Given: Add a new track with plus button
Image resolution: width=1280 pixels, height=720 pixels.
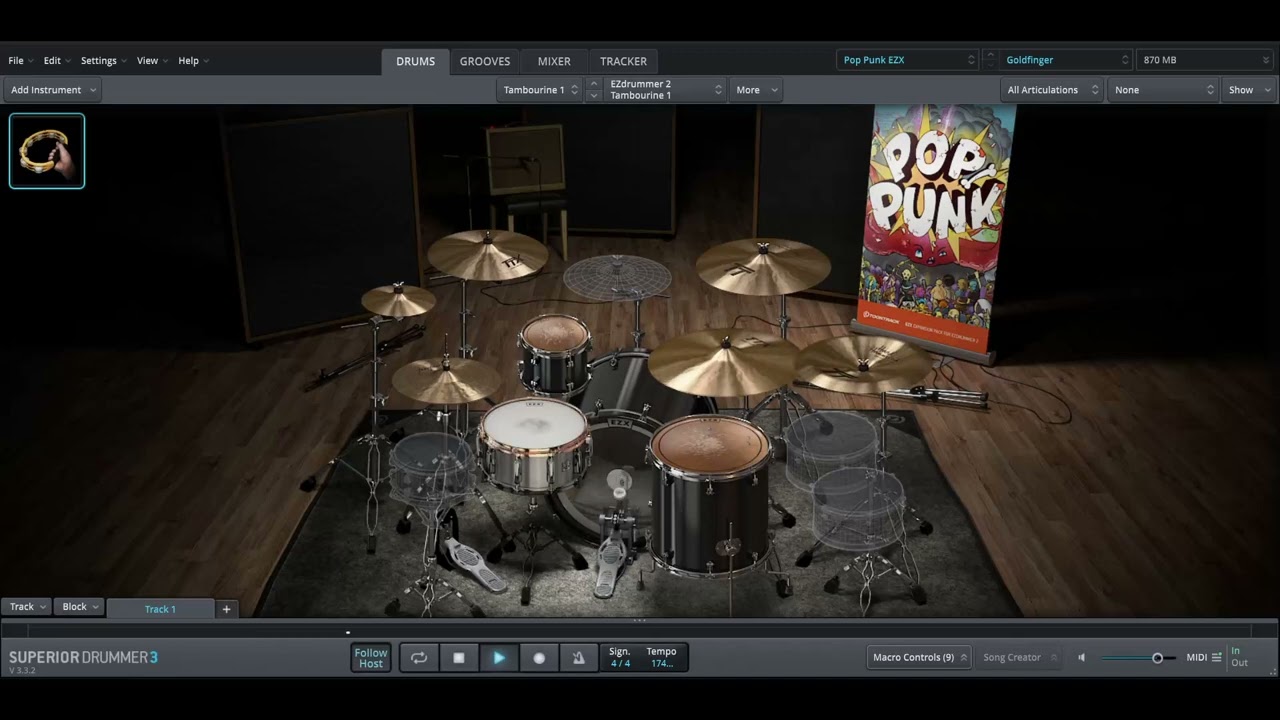Looking at the screenshot, I should point(226,608).
